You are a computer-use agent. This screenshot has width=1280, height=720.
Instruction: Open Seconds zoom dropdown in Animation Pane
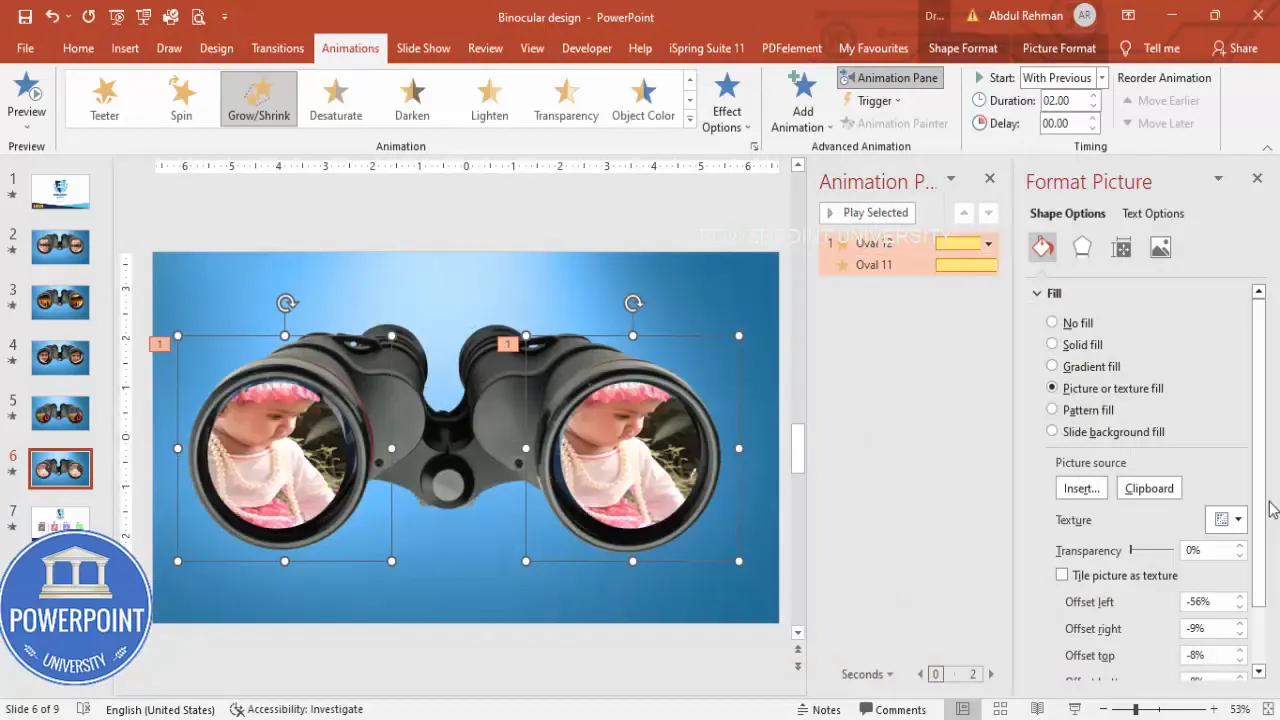(x=867, y=674)
